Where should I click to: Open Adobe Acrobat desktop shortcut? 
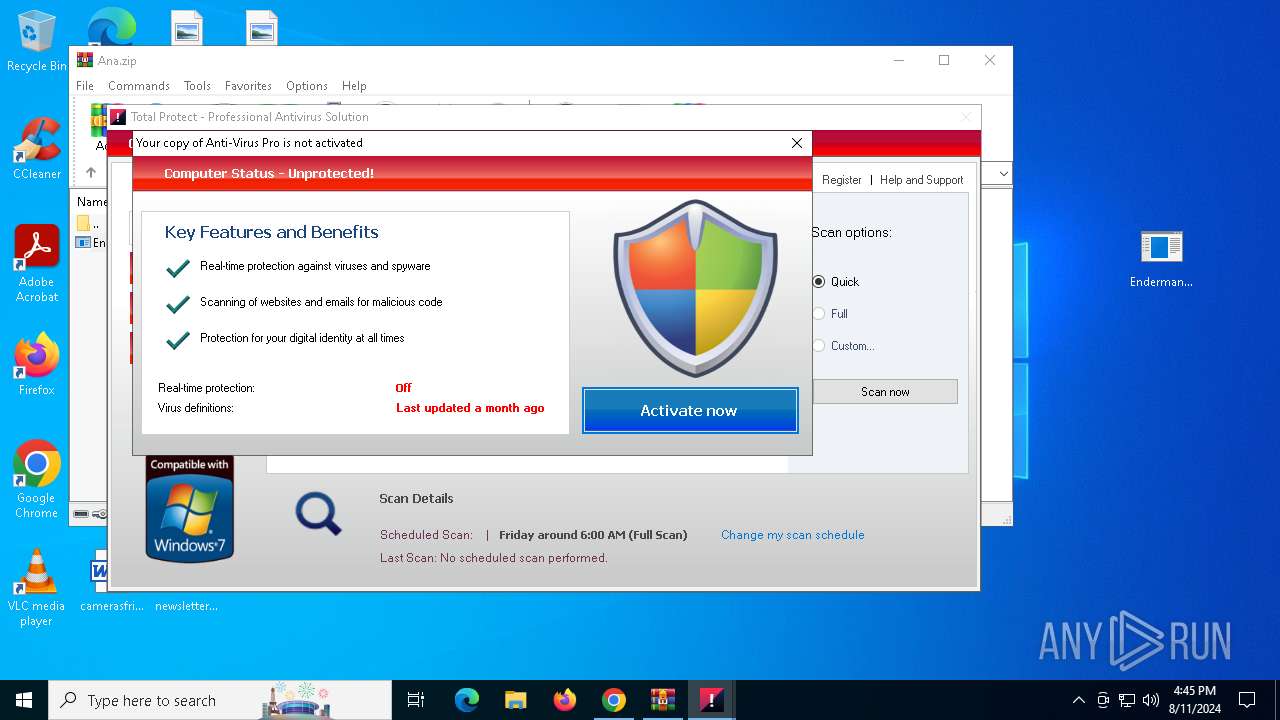coord(37,264)
